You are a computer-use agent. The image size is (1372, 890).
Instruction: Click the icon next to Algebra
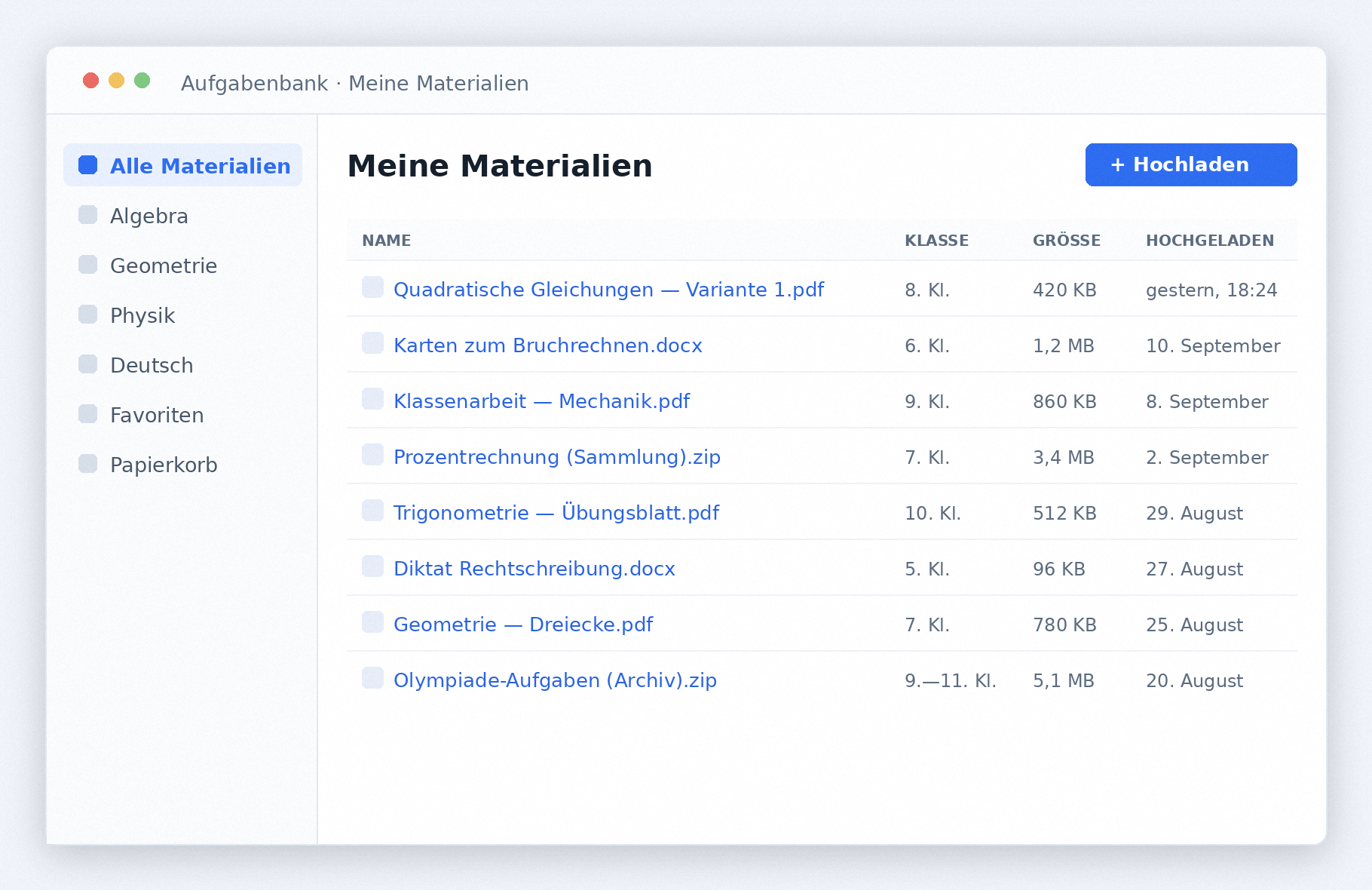(88, 215)
